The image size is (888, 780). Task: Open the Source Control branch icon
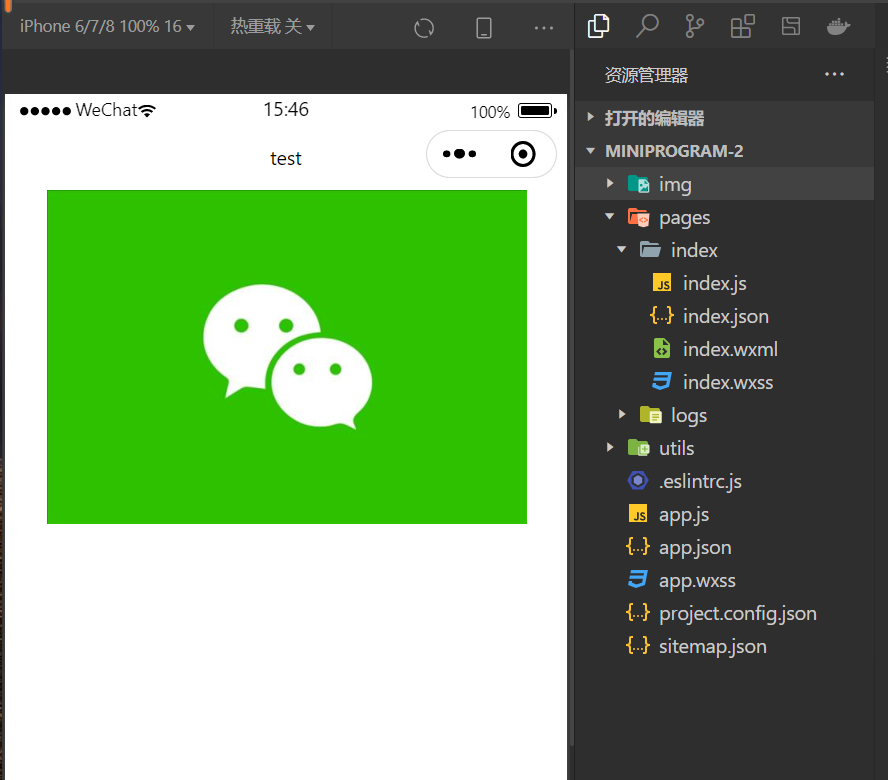coord(694,26)
